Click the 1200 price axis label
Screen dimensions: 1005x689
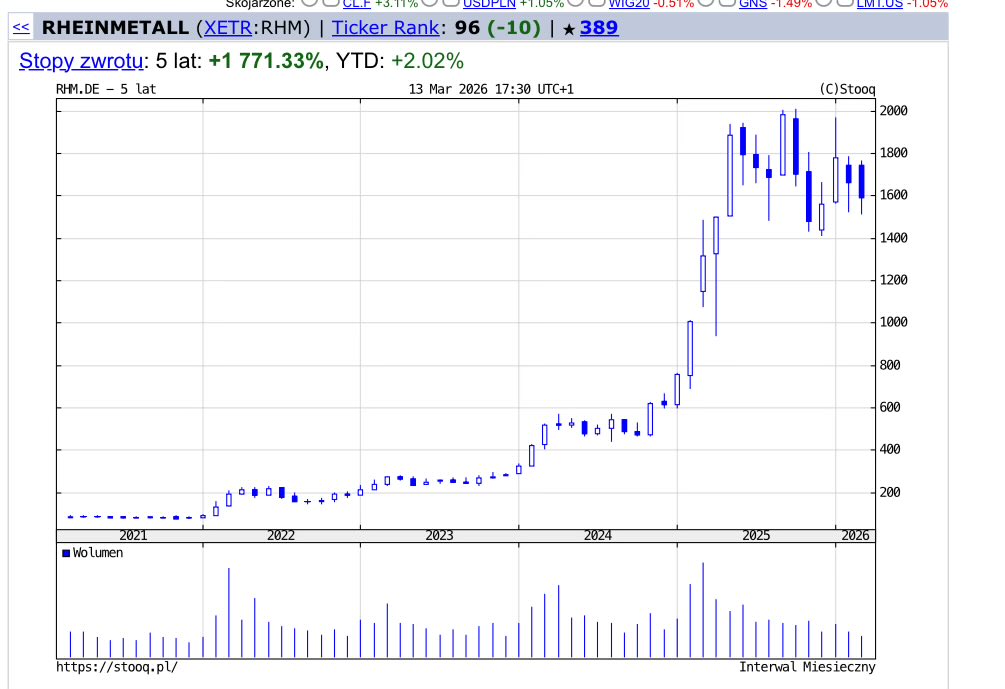893,280
